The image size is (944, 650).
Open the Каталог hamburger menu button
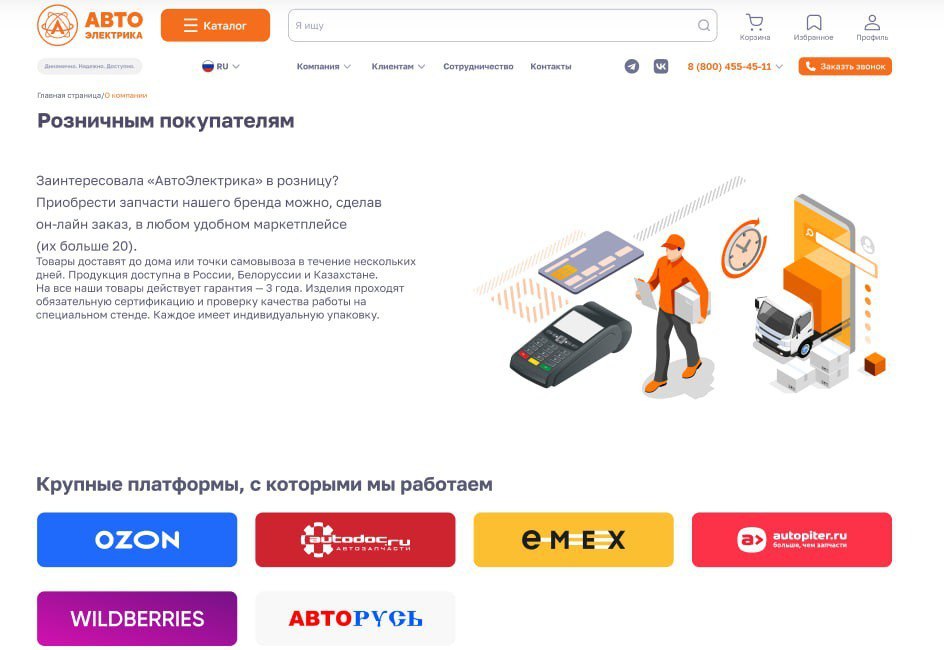click(x=216, y=25)
